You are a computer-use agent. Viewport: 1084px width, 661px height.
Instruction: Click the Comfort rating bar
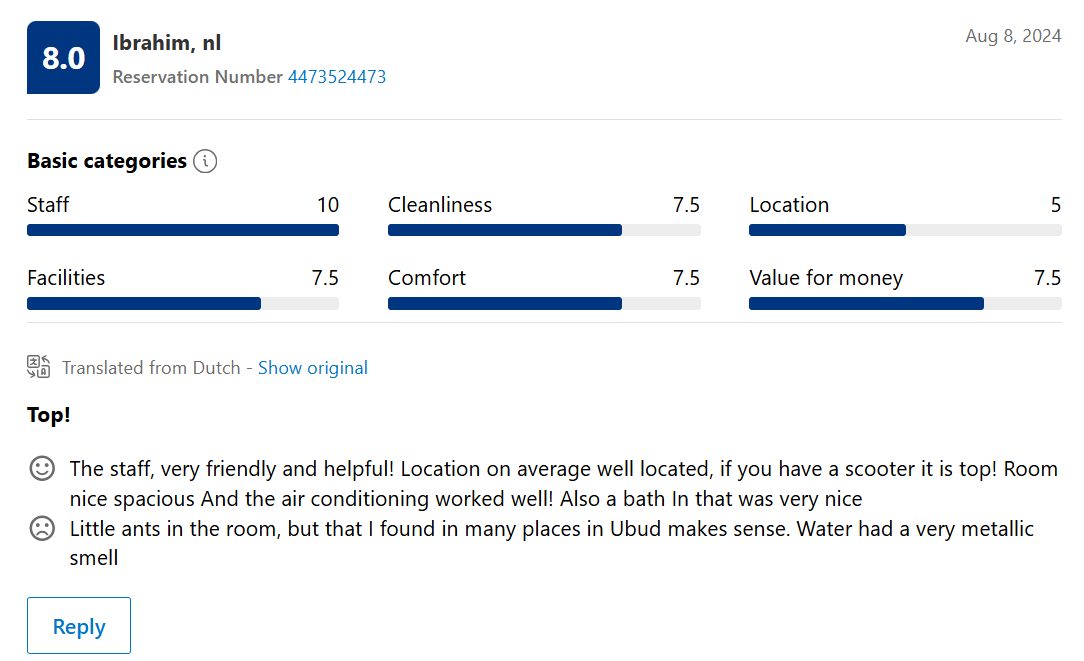[x=544, y=304]
